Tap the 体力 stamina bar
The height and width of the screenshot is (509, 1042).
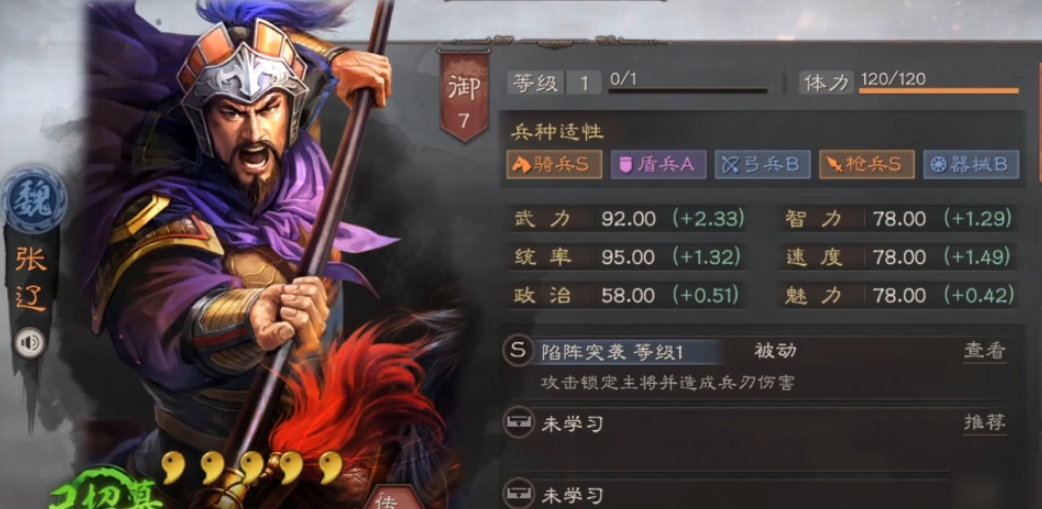coord(939,90)
